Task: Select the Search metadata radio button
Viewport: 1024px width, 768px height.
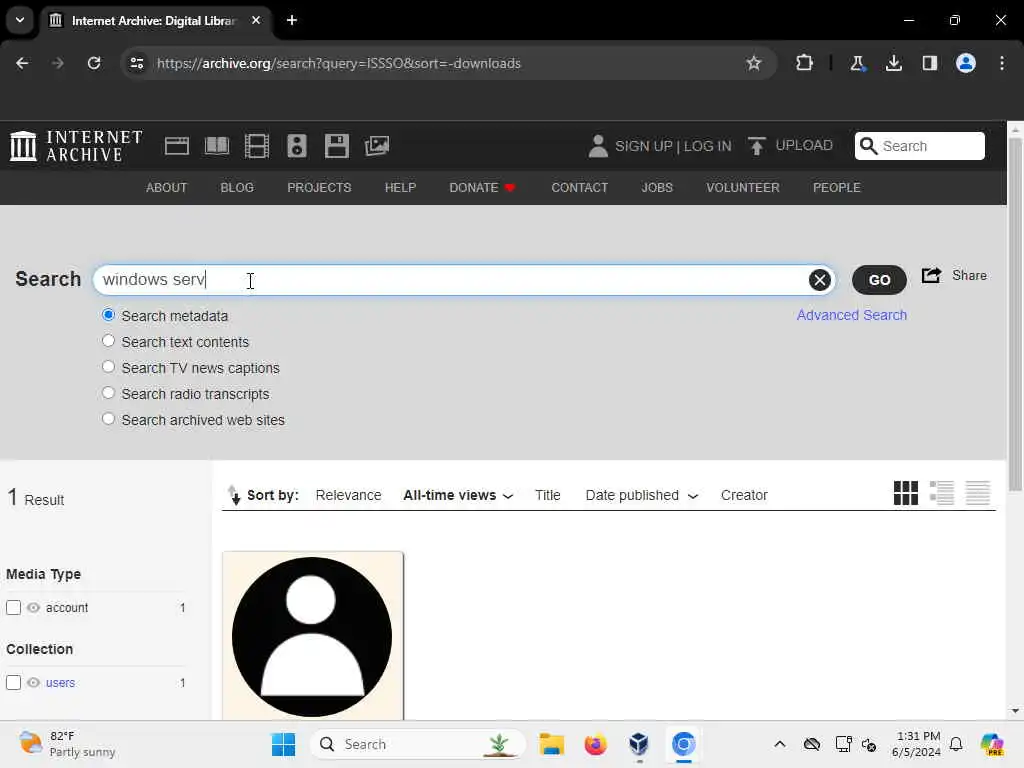Action: [108, 315]
